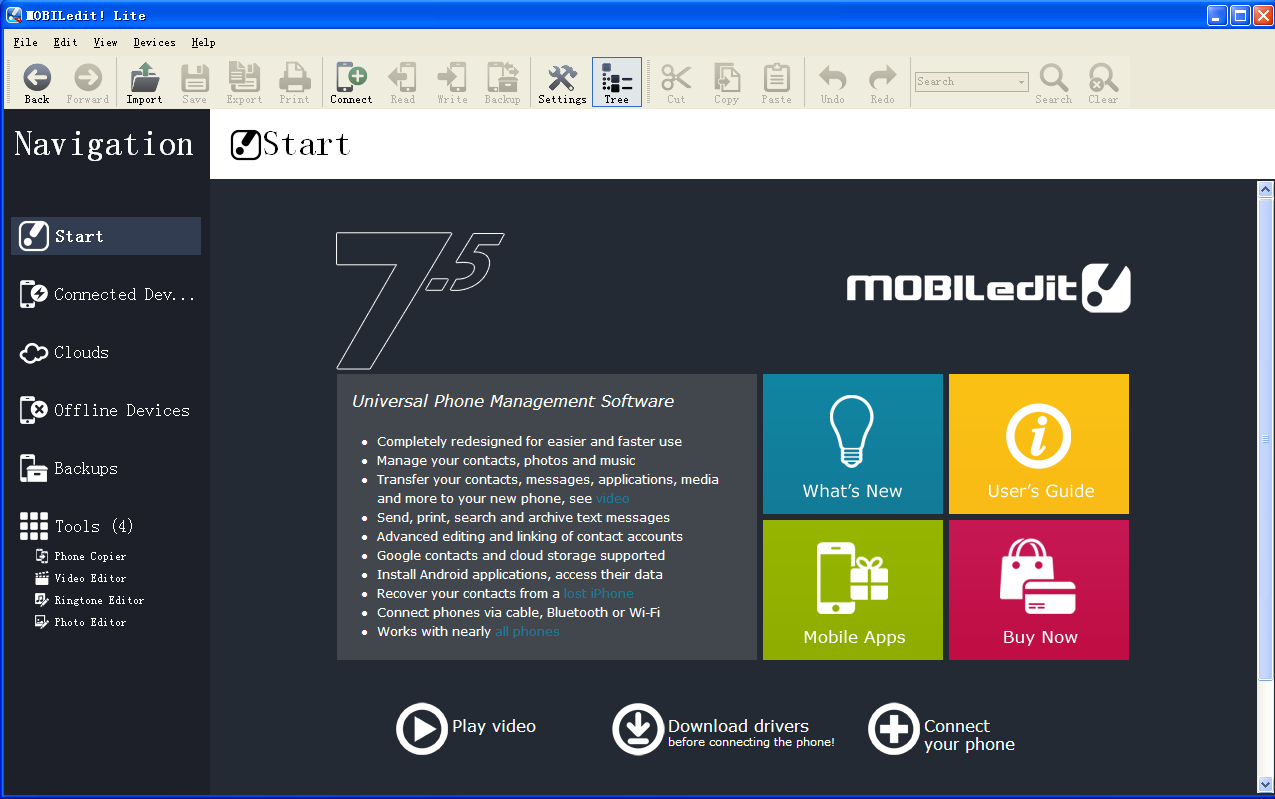
Task: Click the Back toolbar icon
Action: (37, 83)
